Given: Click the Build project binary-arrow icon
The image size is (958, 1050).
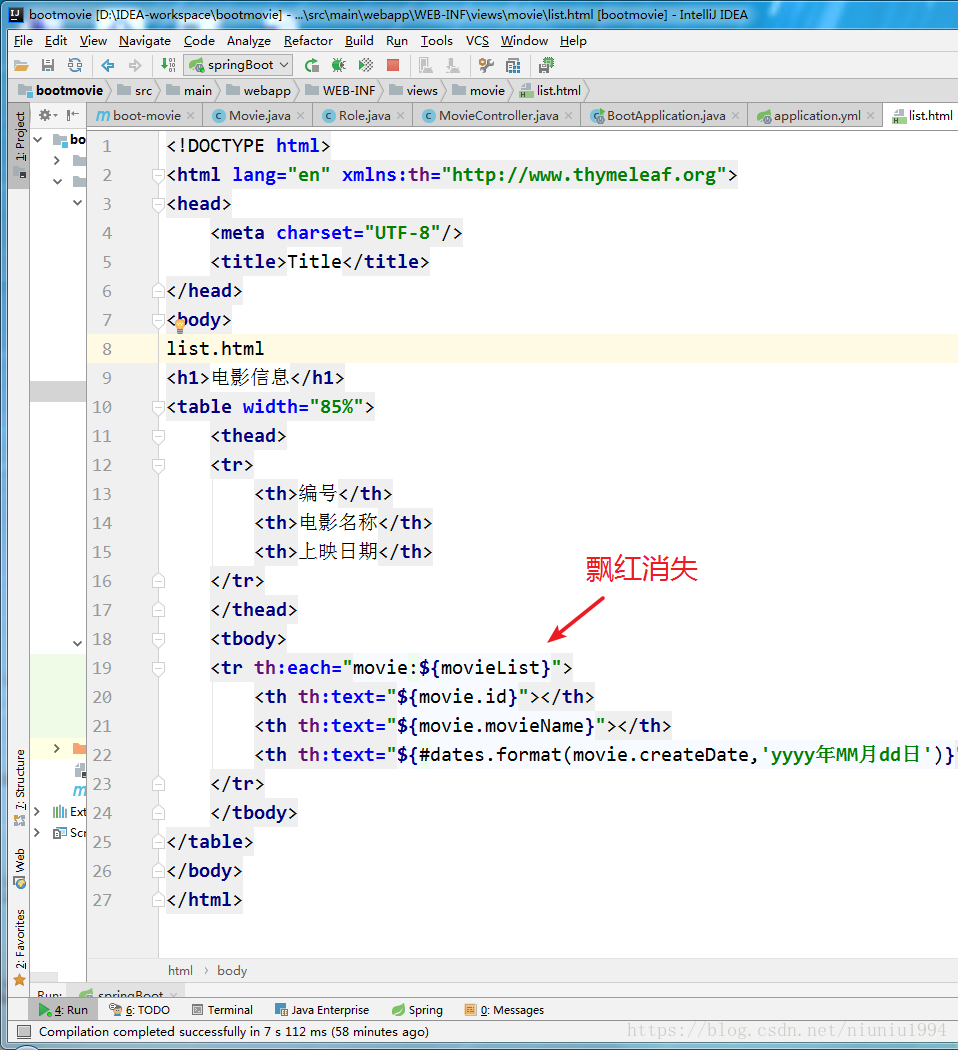Looking at the screenshot, I should 167,66.
